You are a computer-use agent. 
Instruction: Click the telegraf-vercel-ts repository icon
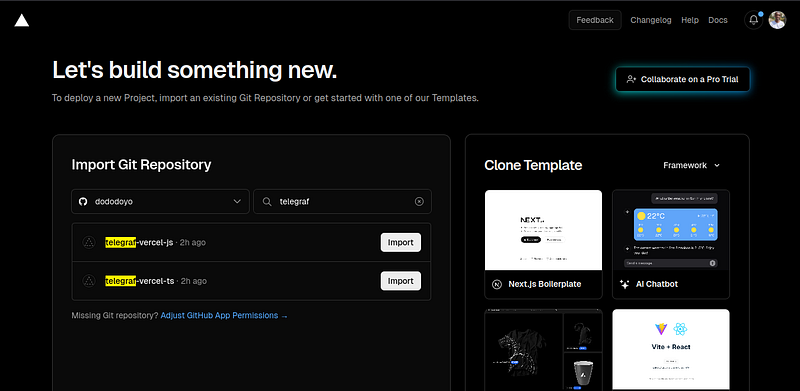(x=89, y=281)
